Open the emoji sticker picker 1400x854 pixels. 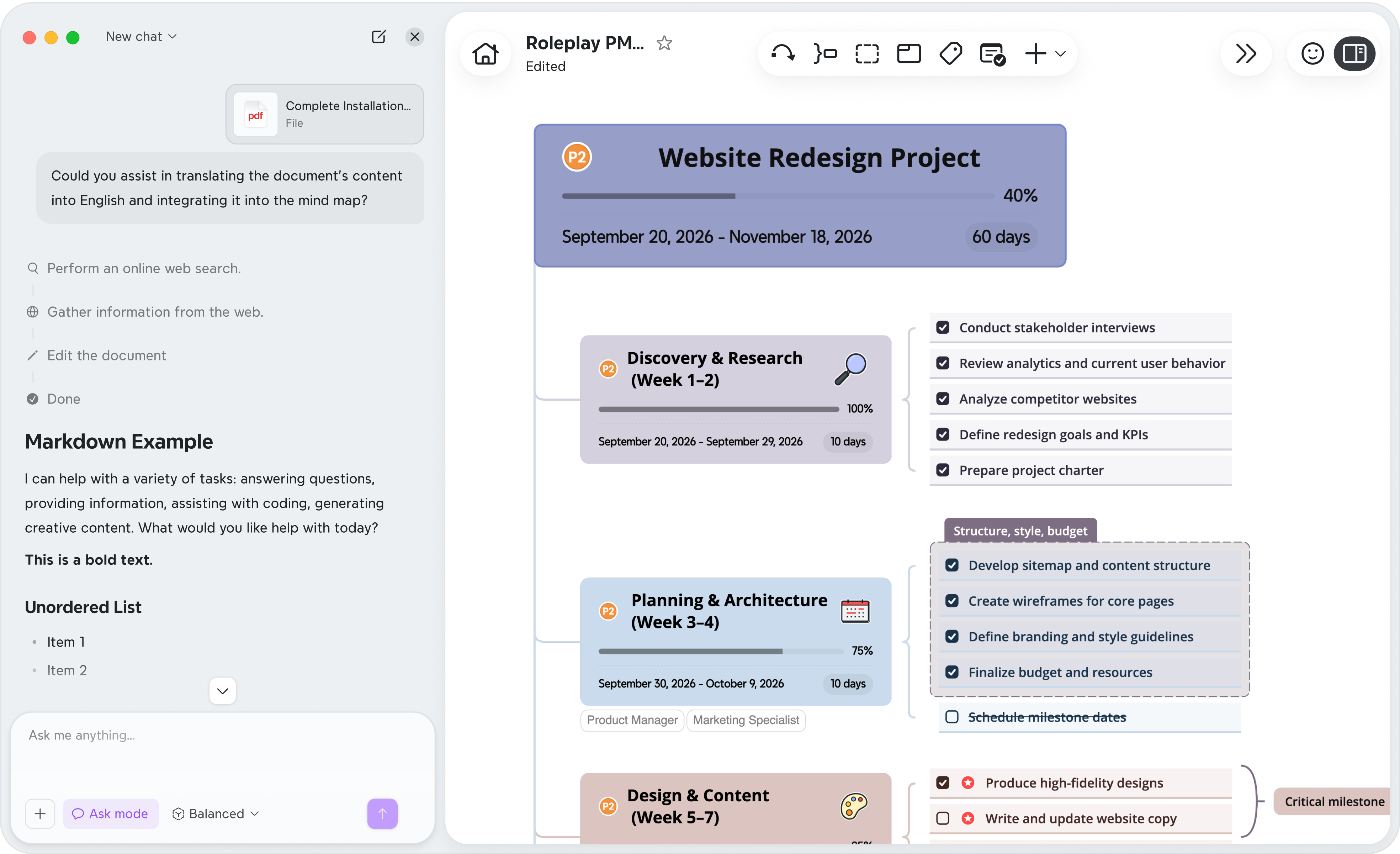coord(1312,53)
